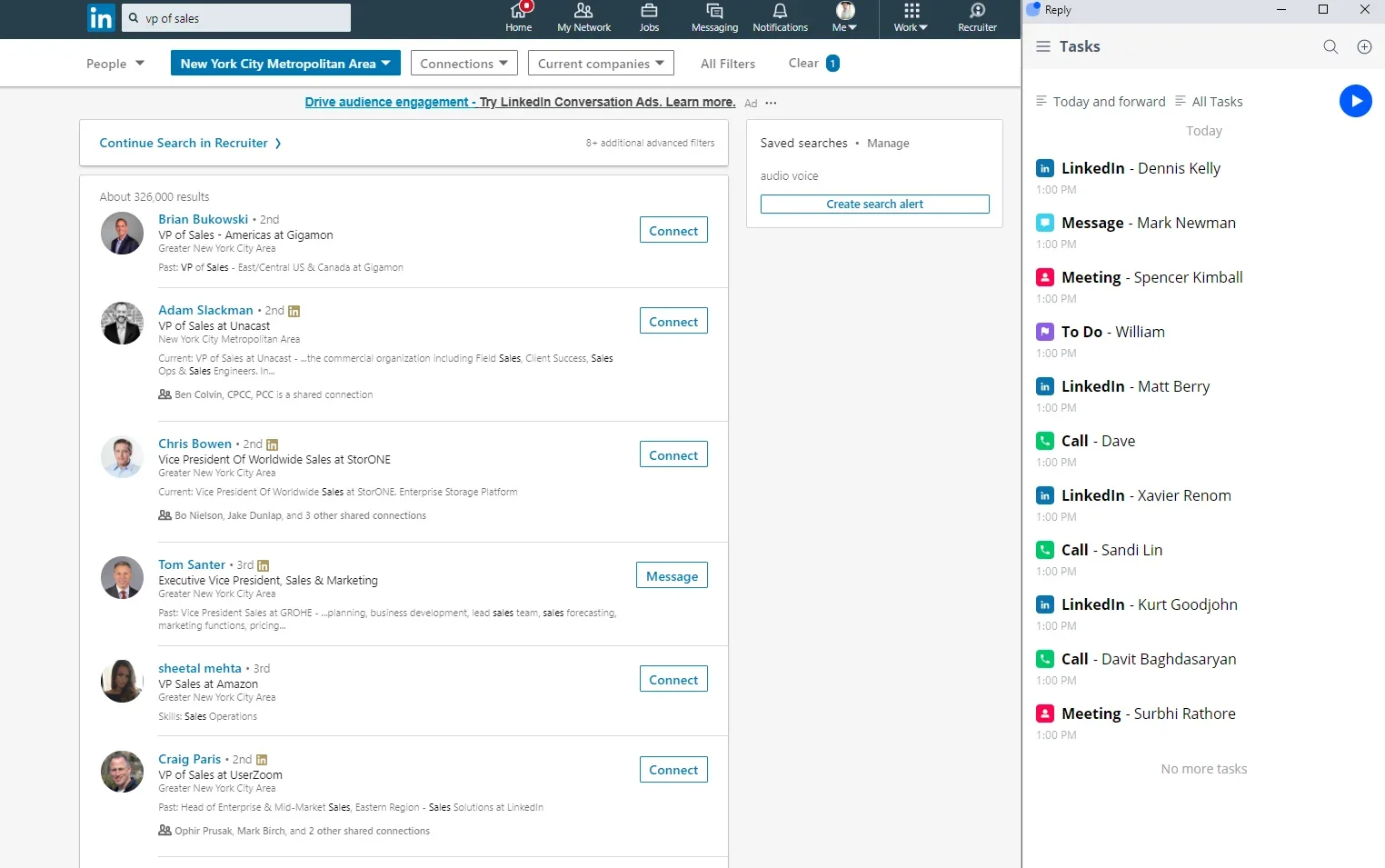Connect with Chris Bowen
The height and width of the screenshot is (868, 1385).
click(x=673, y=455)
